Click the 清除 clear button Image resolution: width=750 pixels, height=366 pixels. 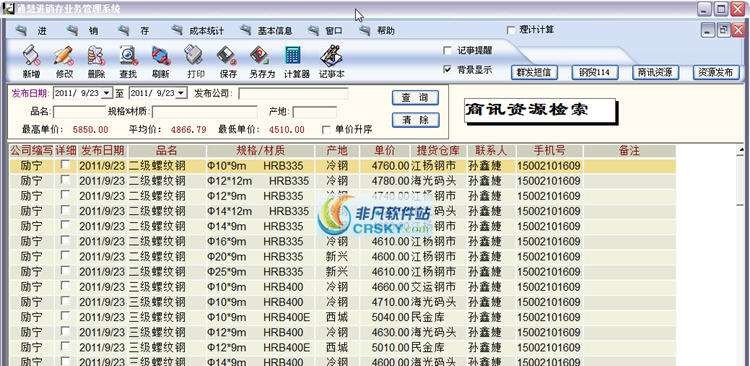(415, 120)
